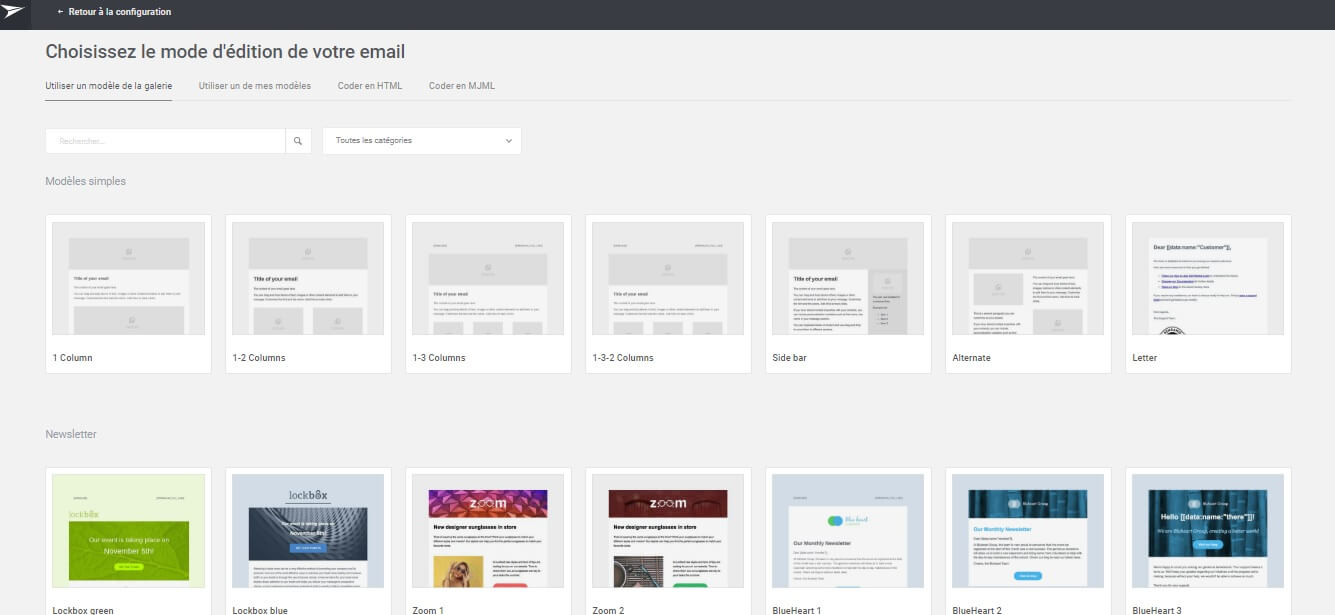Open the 1-3-2 Columns template

pyautogui.click(x=668, y=279)
